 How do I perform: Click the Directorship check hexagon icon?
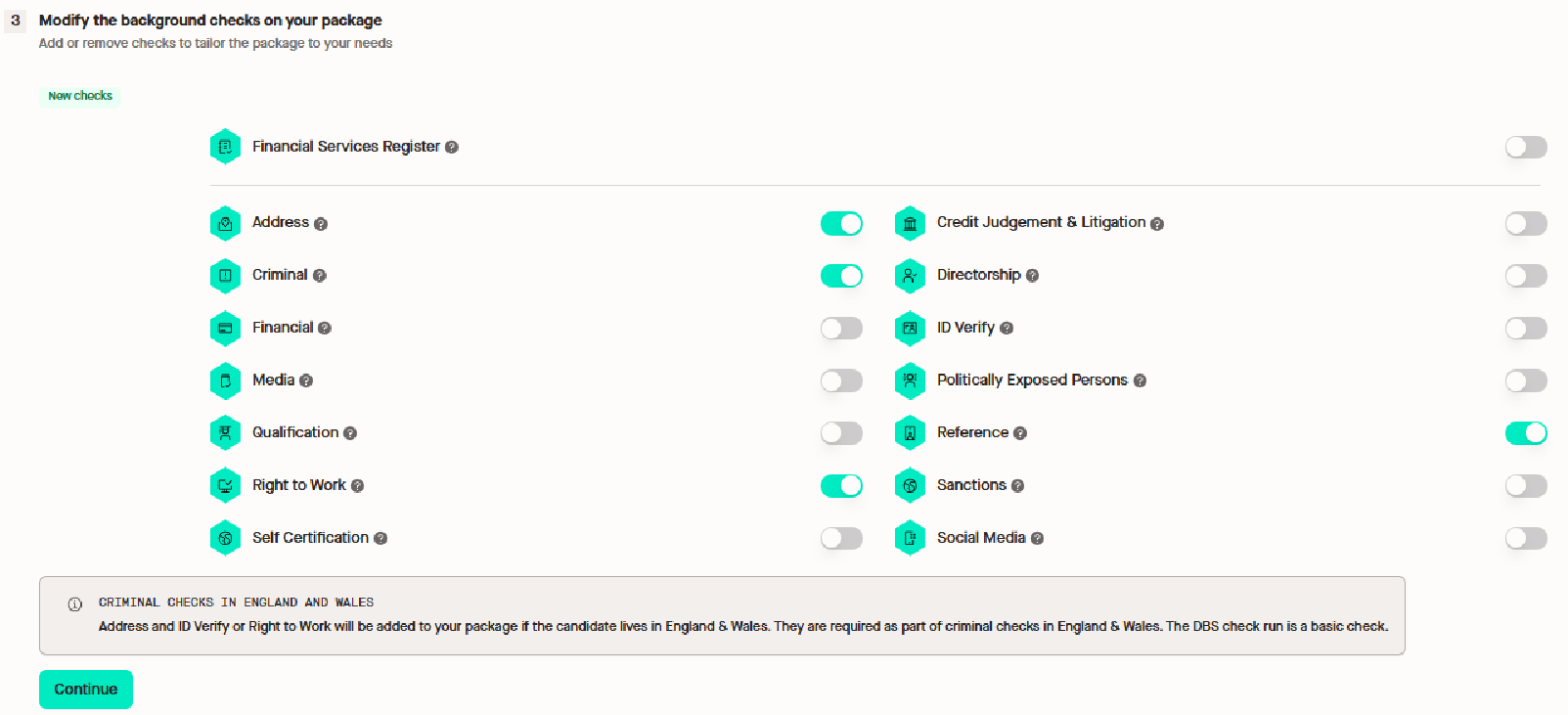tap(910, 276)
